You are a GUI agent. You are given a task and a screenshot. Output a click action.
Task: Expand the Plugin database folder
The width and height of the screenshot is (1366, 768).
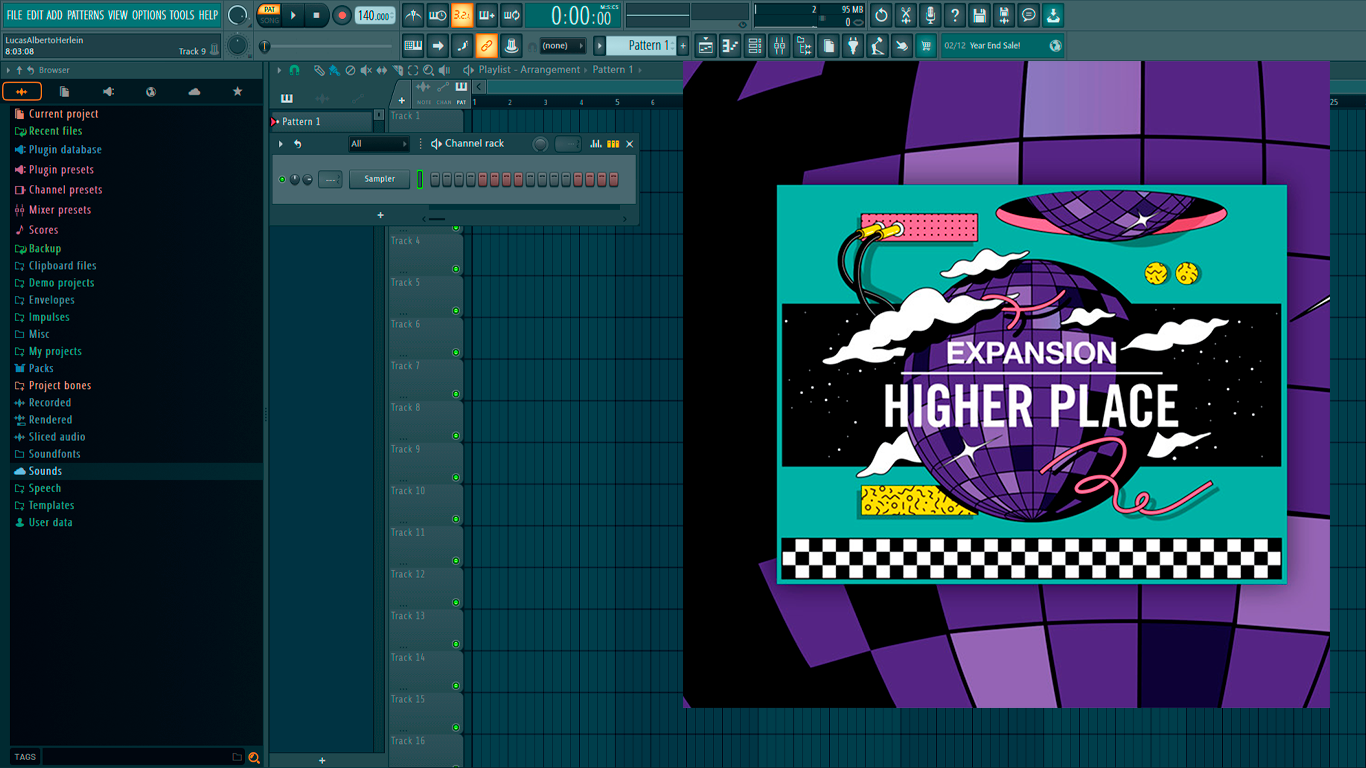tap(65, 150)
